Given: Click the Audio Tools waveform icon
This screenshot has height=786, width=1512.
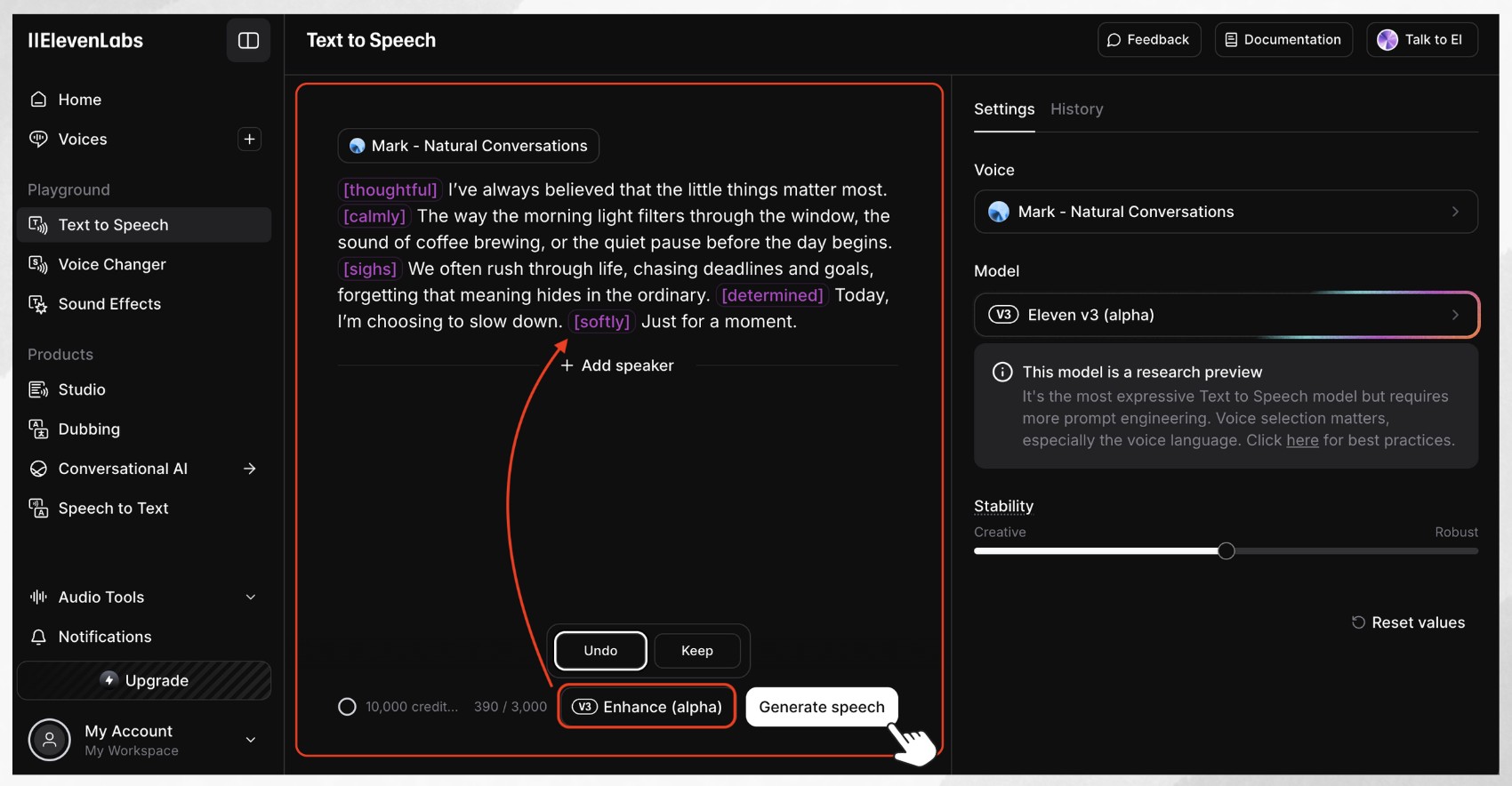Looking at the screenshot, I should pos(38,597).
